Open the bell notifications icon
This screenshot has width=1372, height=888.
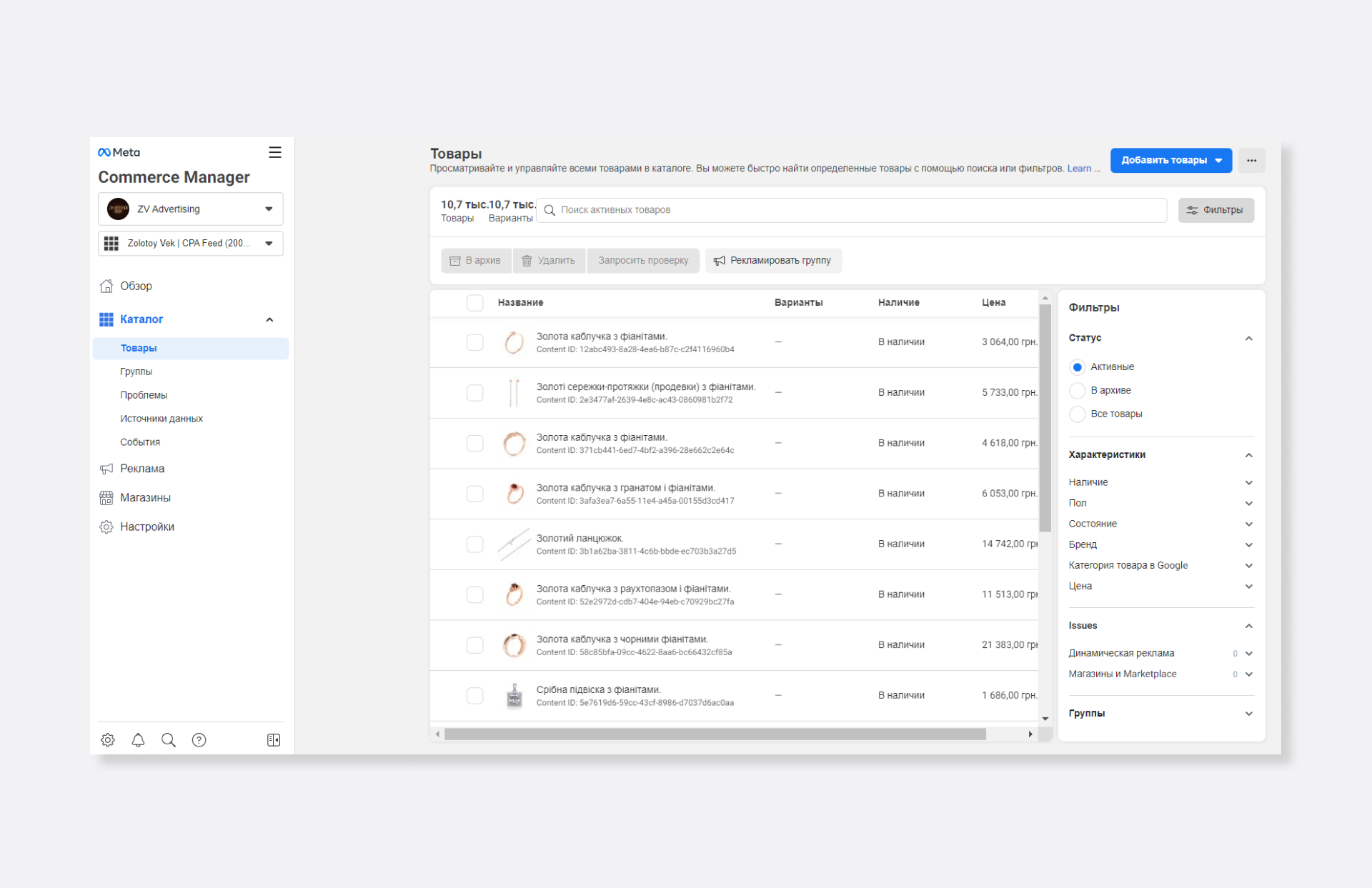pyautogui.click(x=138, y=740)
